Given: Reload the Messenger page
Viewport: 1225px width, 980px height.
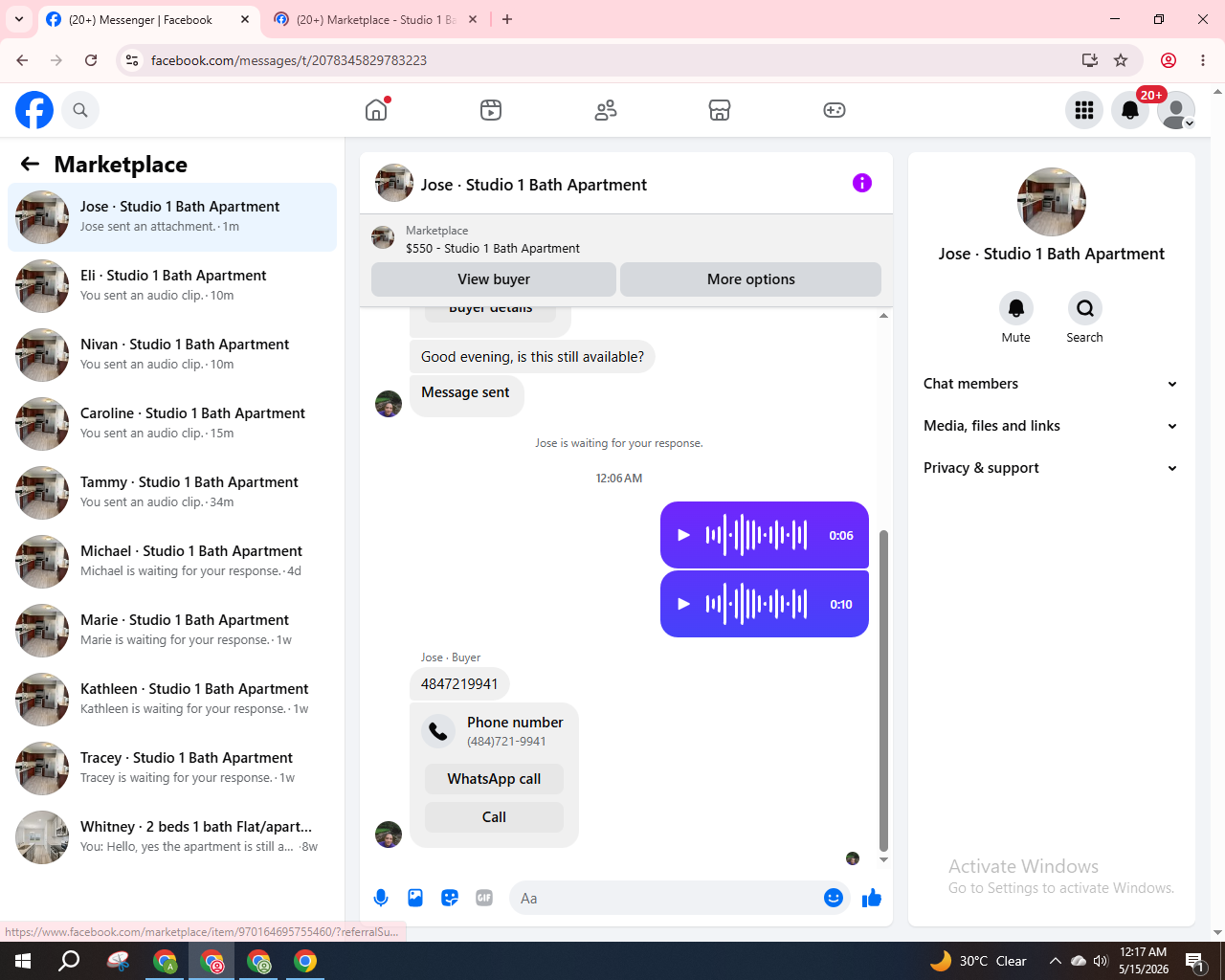Looking at the screenshot, I should point(91,60).
